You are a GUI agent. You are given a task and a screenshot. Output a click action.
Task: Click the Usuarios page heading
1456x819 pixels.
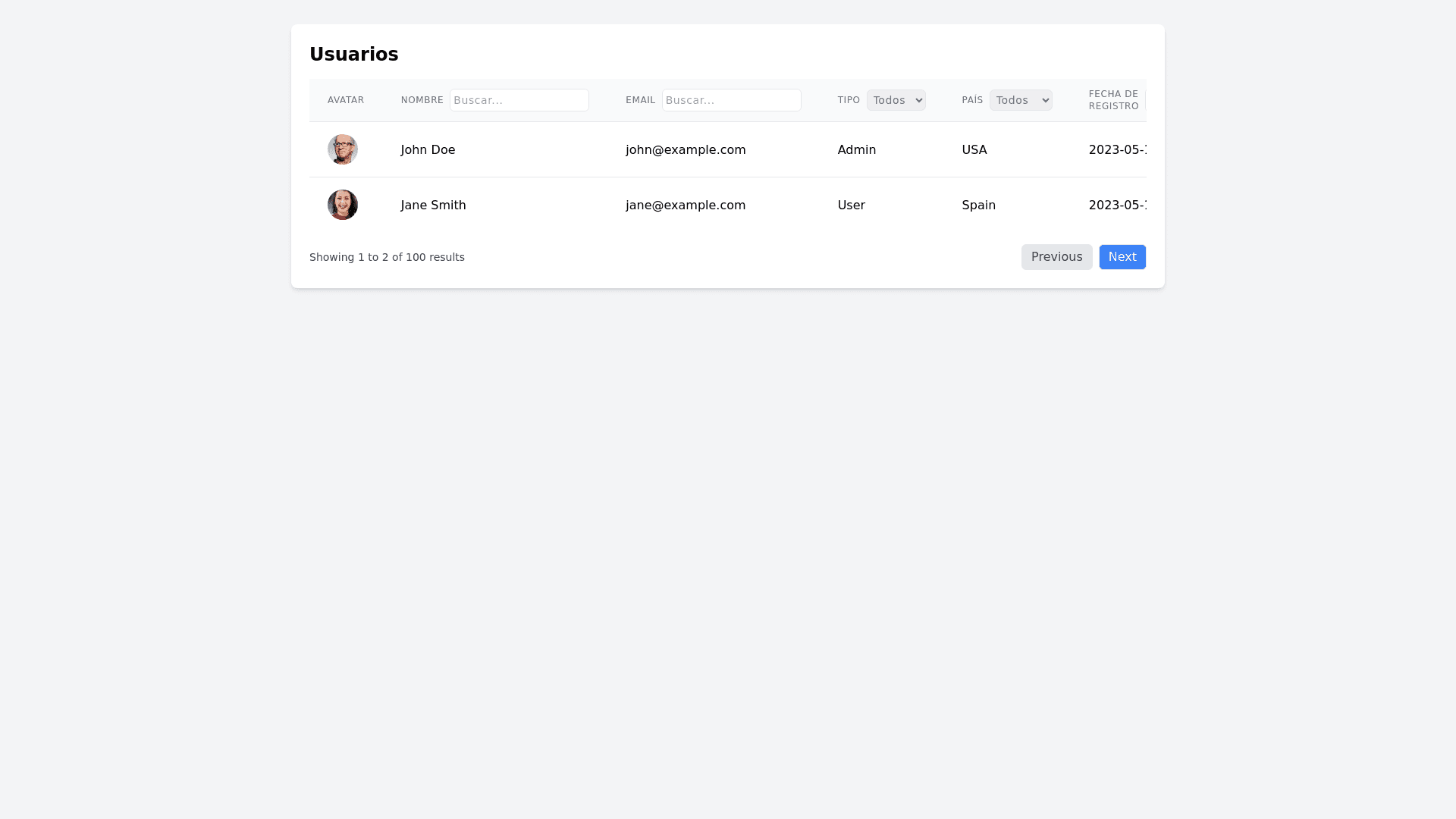point(353,55)
